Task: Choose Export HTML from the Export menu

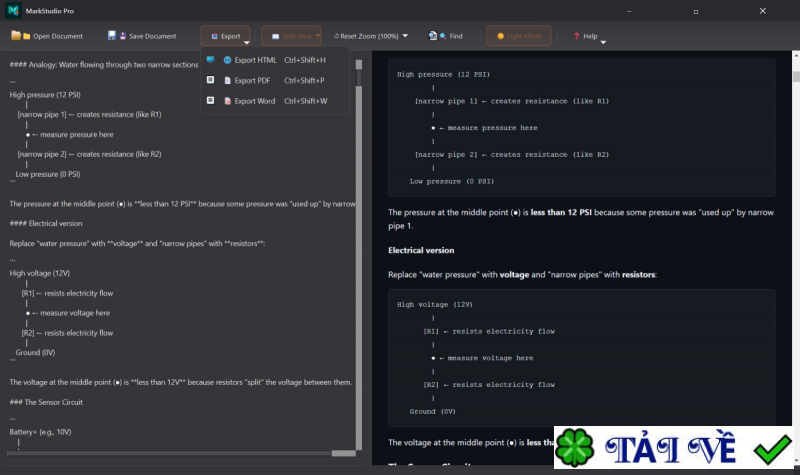Action: coord(255,60)
